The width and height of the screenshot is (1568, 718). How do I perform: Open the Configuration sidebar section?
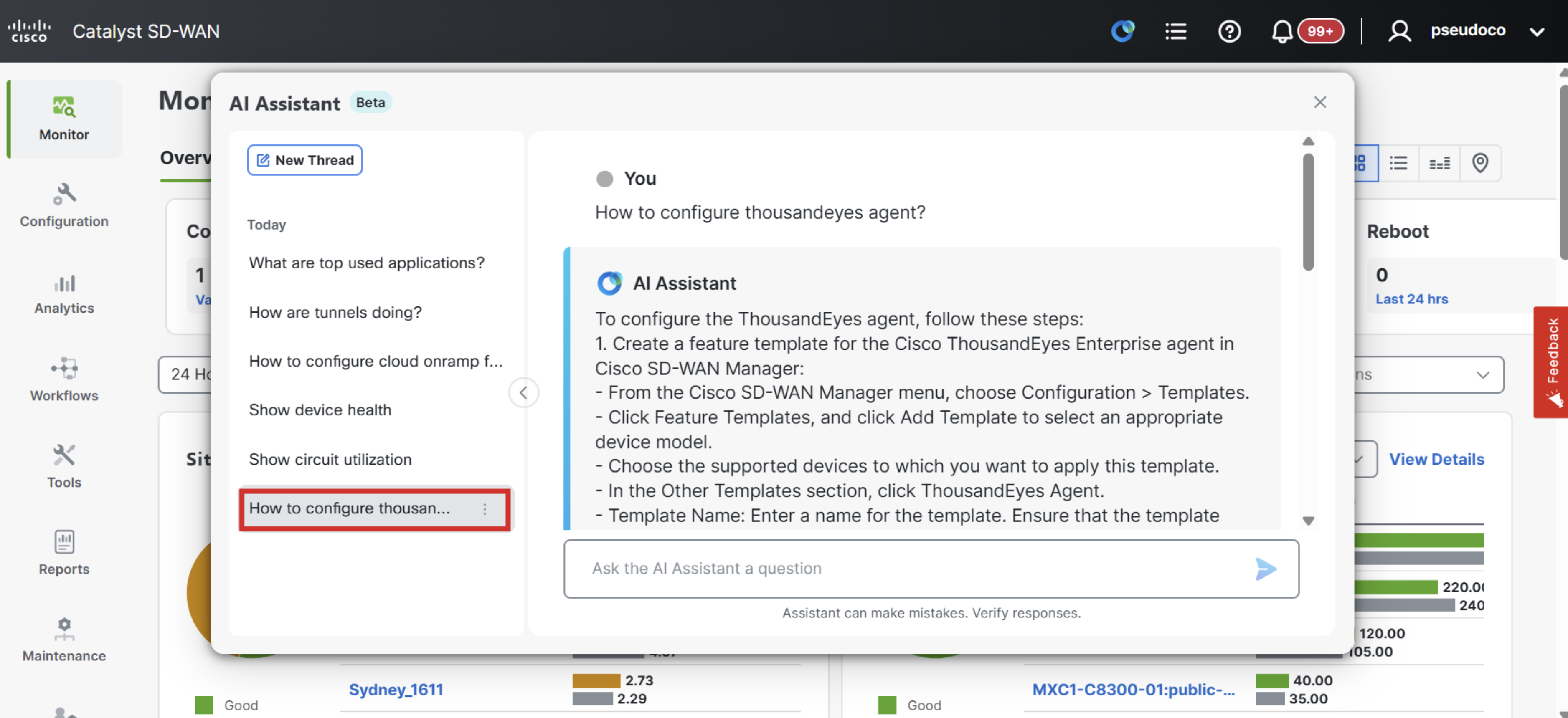64,205
